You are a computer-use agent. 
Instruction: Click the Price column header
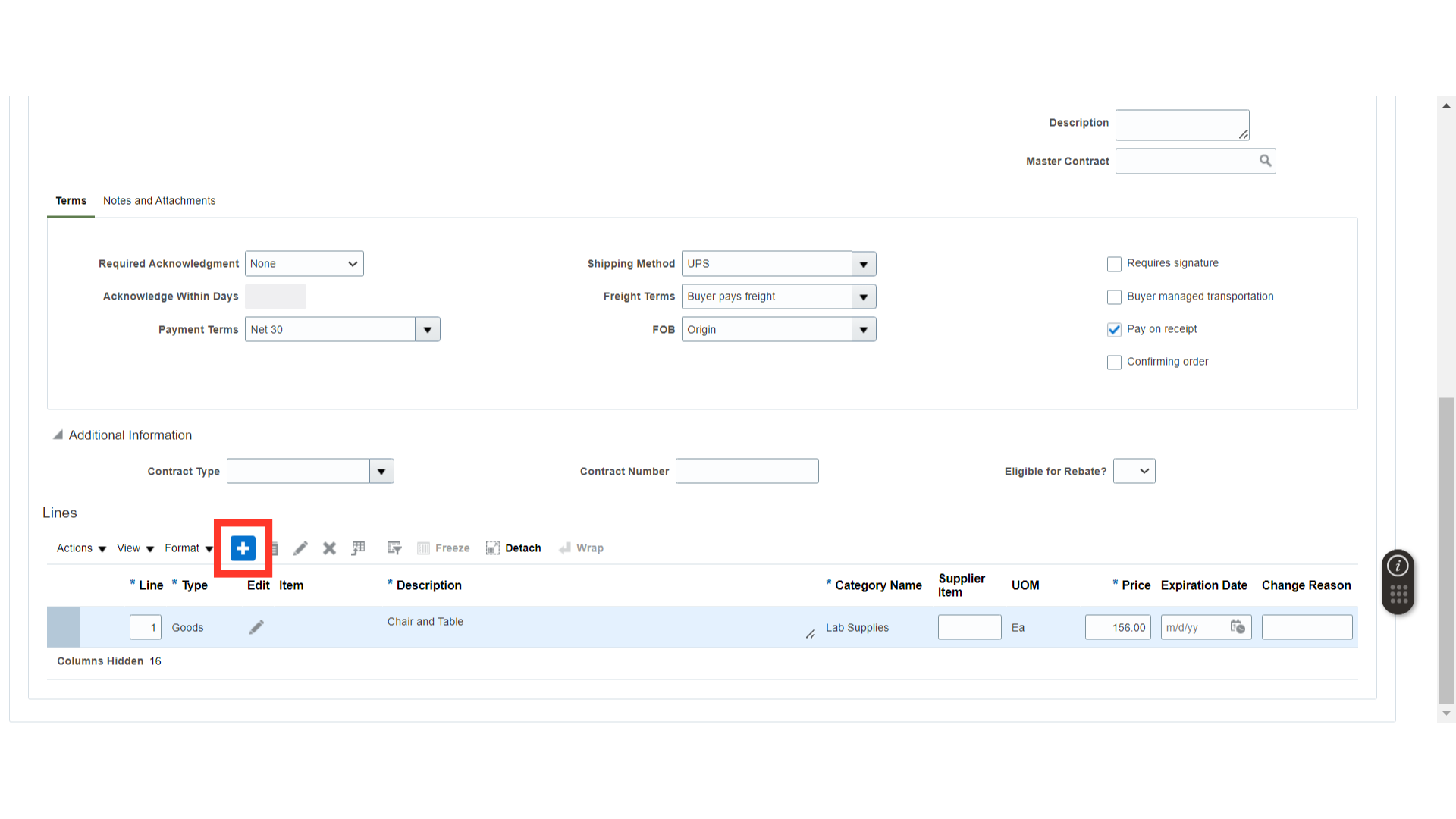1136,585
